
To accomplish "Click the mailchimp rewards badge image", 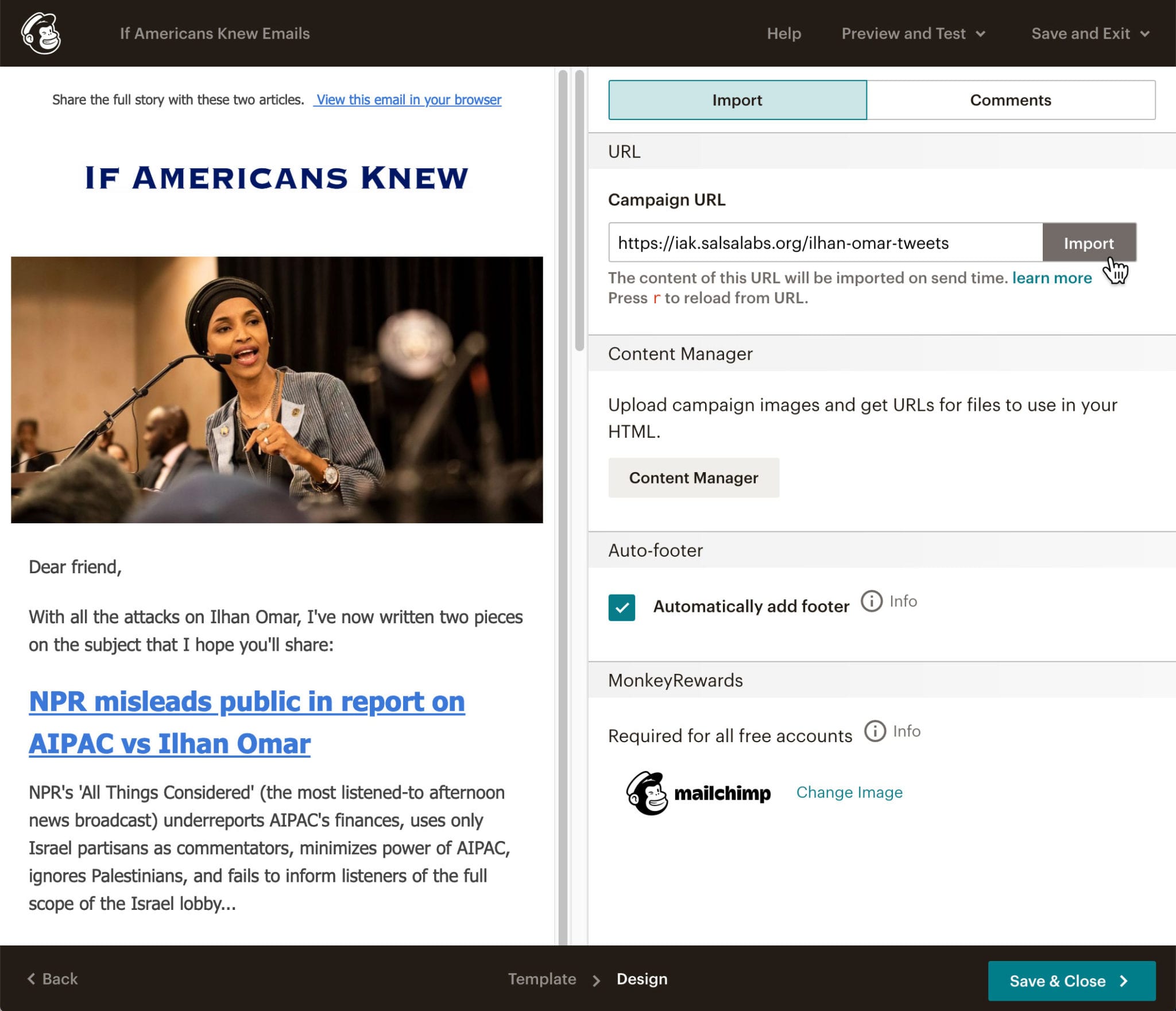I will point(698,793).
